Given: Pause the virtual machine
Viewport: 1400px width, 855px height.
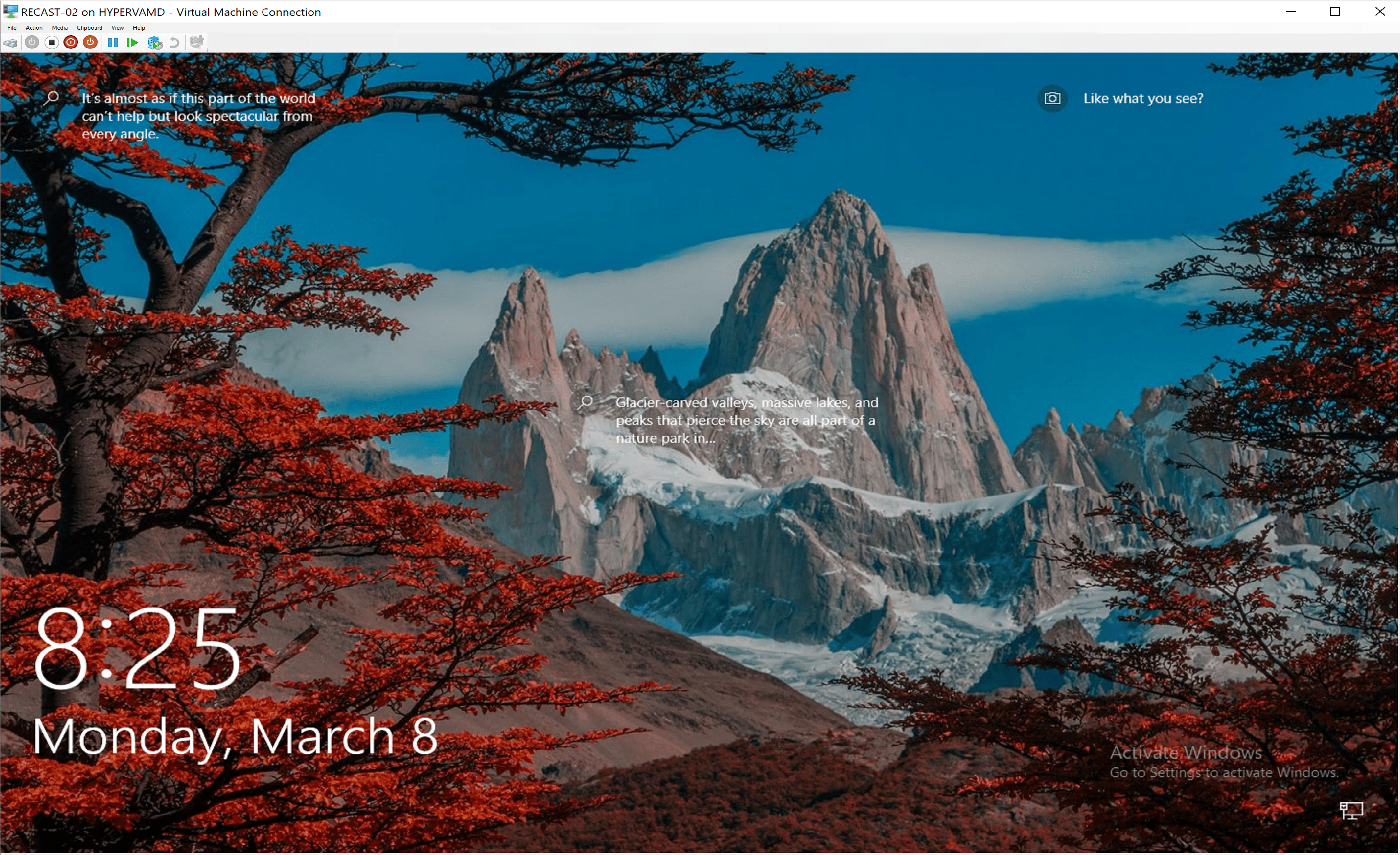Looking at the screenshot, I should (x=113, y=43).
